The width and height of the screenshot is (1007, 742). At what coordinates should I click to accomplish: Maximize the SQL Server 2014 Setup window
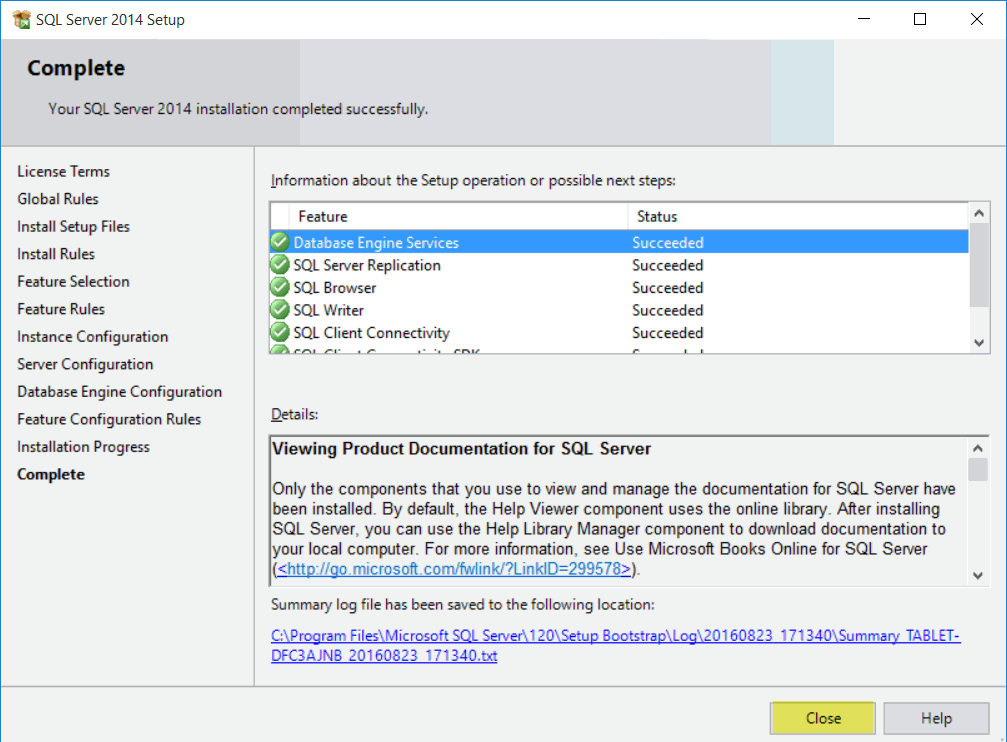920,19
